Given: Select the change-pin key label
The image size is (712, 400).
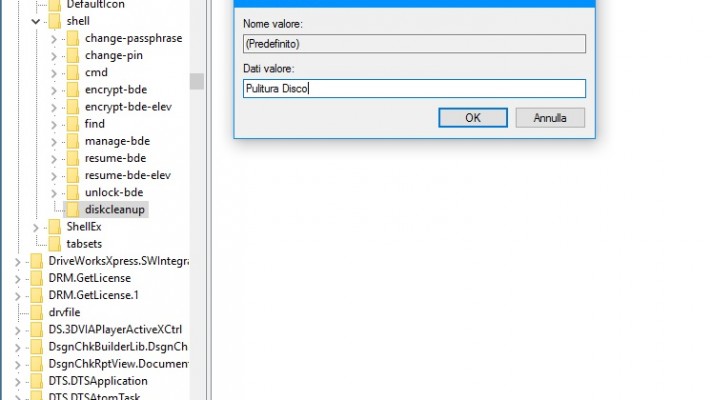Looking at the screenshot, I should click(114, 55).
